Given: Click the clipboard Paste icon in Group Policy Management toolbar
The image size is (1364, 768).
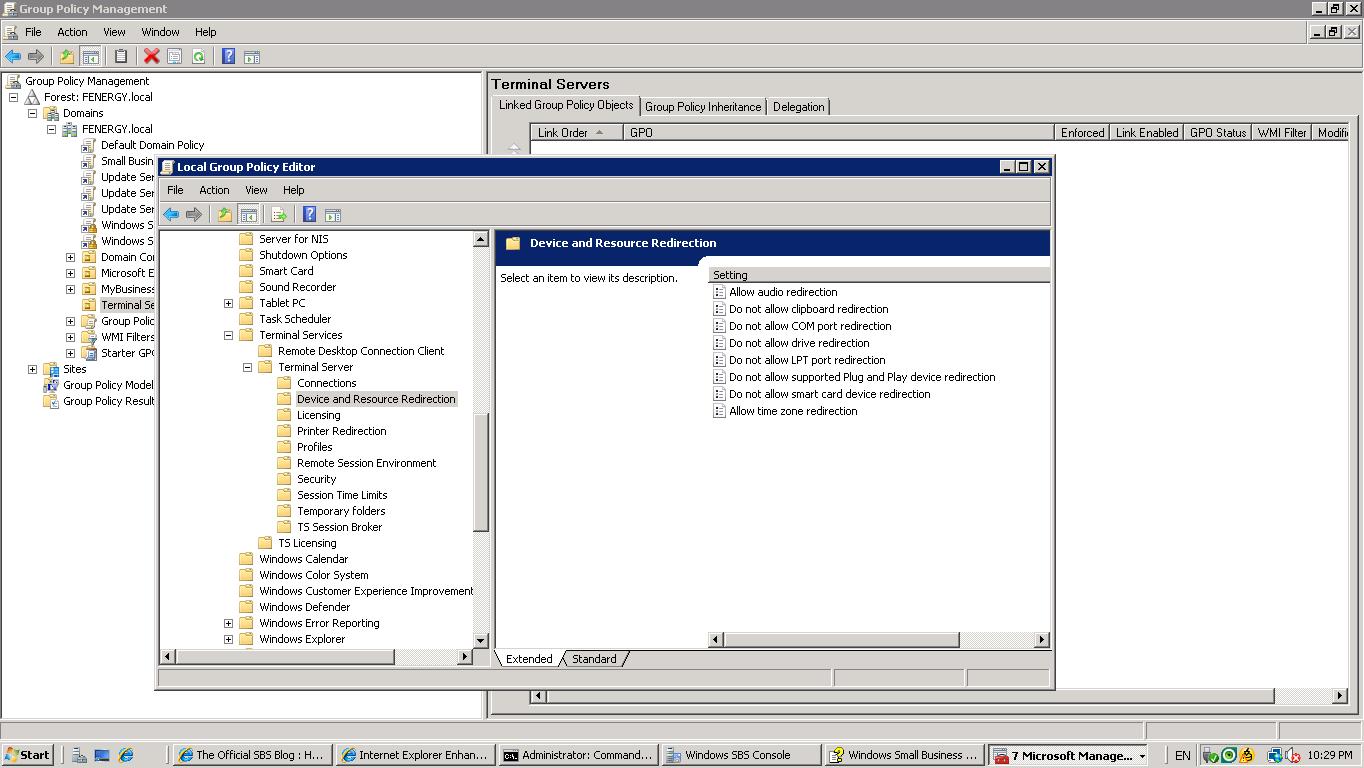Looking at the screenshot, I should coord(121,57).
